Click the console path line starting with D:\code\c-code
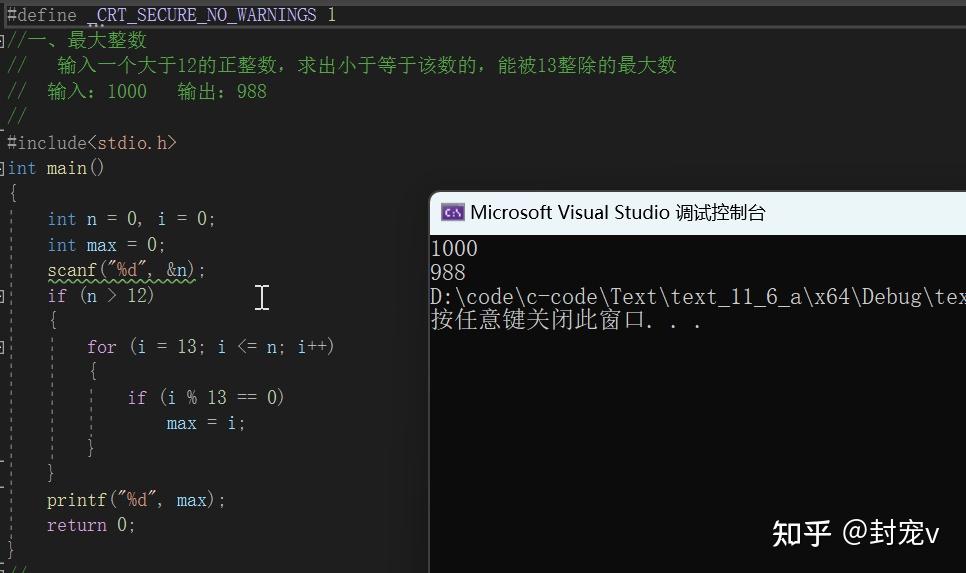The height and width of the screenshot is (573, 966). coord(698,297)
